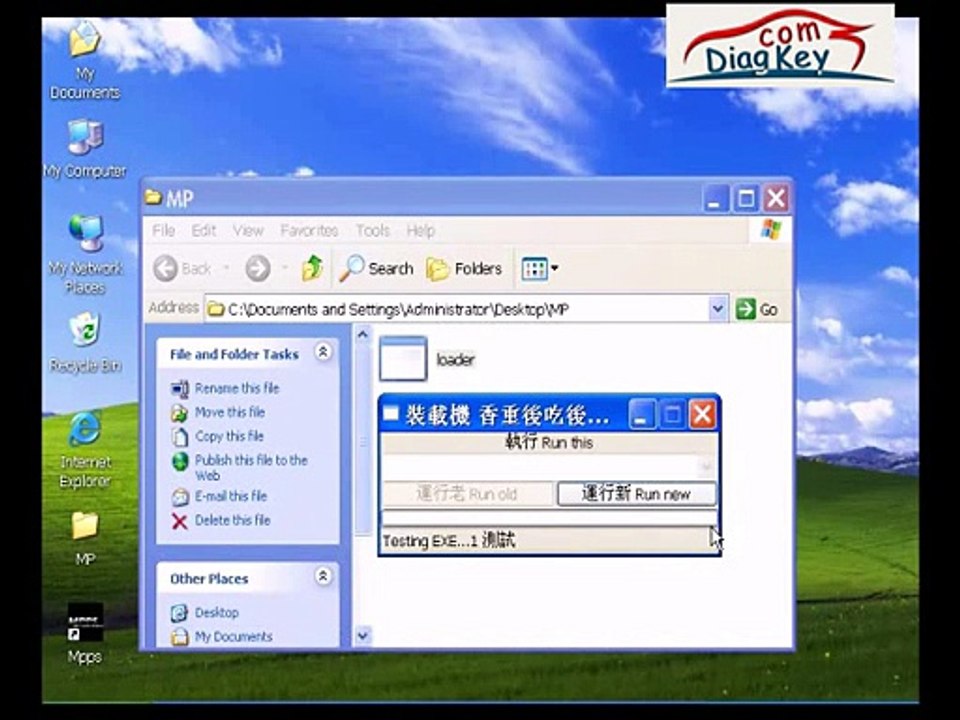960x720 pixels.
Task: Open the Help menu
Action: [421, 231]
